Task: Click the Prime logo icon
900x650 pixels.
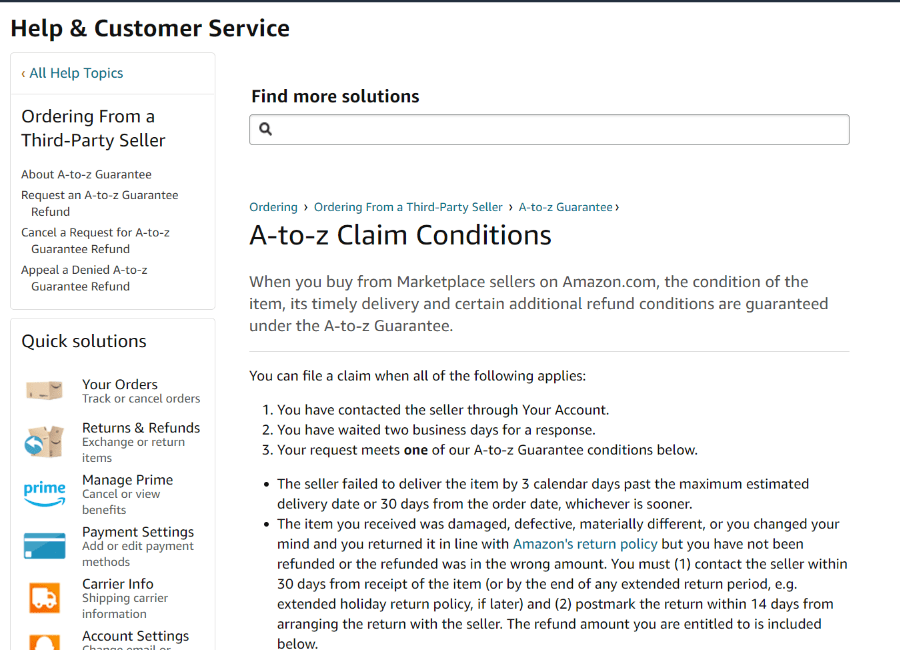Action: point(44,494)
